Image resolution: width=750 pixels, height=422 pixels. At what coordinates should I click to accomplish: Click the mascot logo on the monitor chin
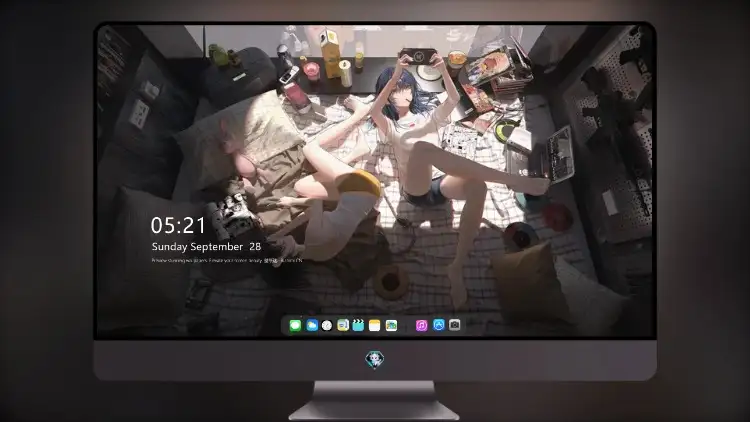click(x=375, y=360)
